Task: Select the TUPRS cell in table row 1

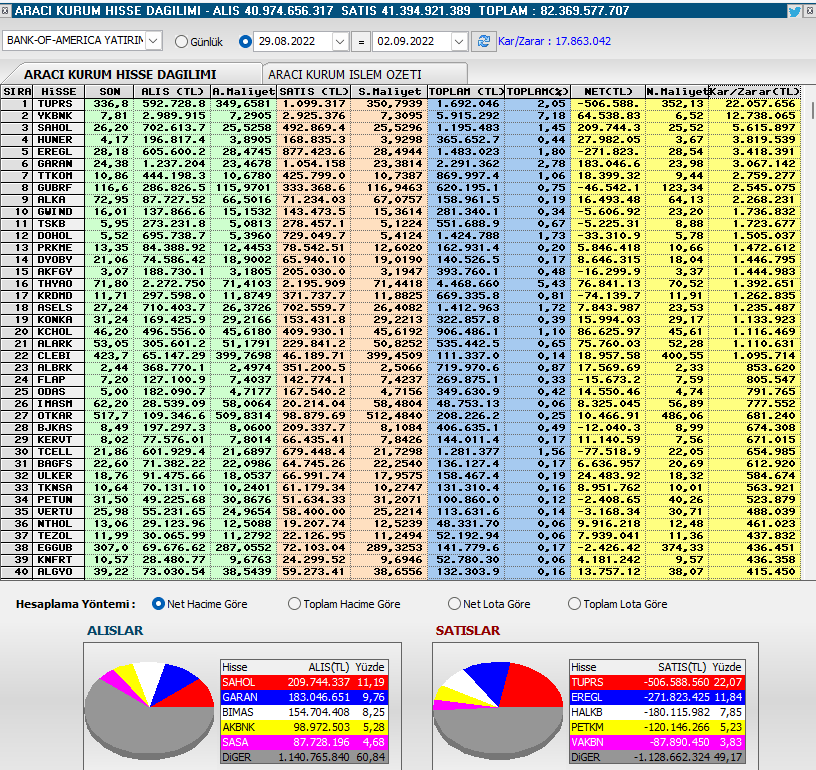Action: (x=59, y=104)
